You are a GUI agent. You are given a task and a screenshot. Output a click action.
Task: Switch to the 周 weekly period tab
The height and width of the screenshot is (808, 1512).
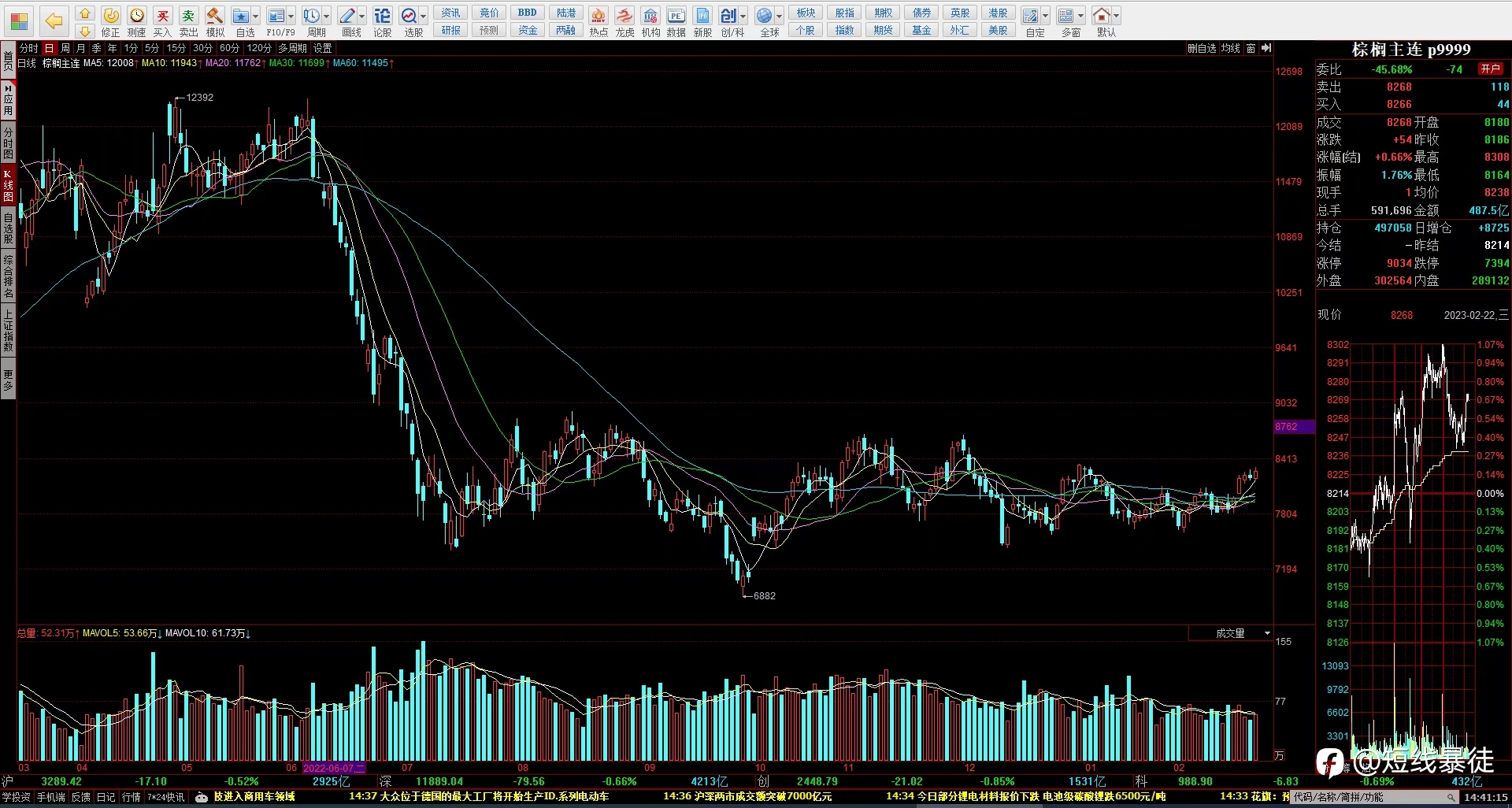coord(65,48)
